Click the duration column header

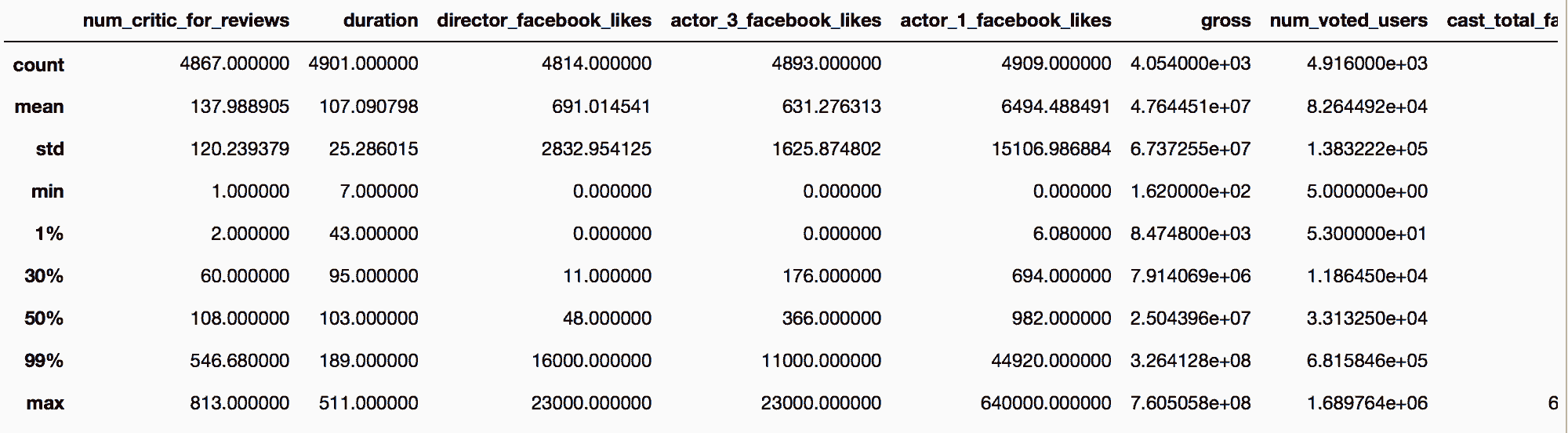(380, 20)
